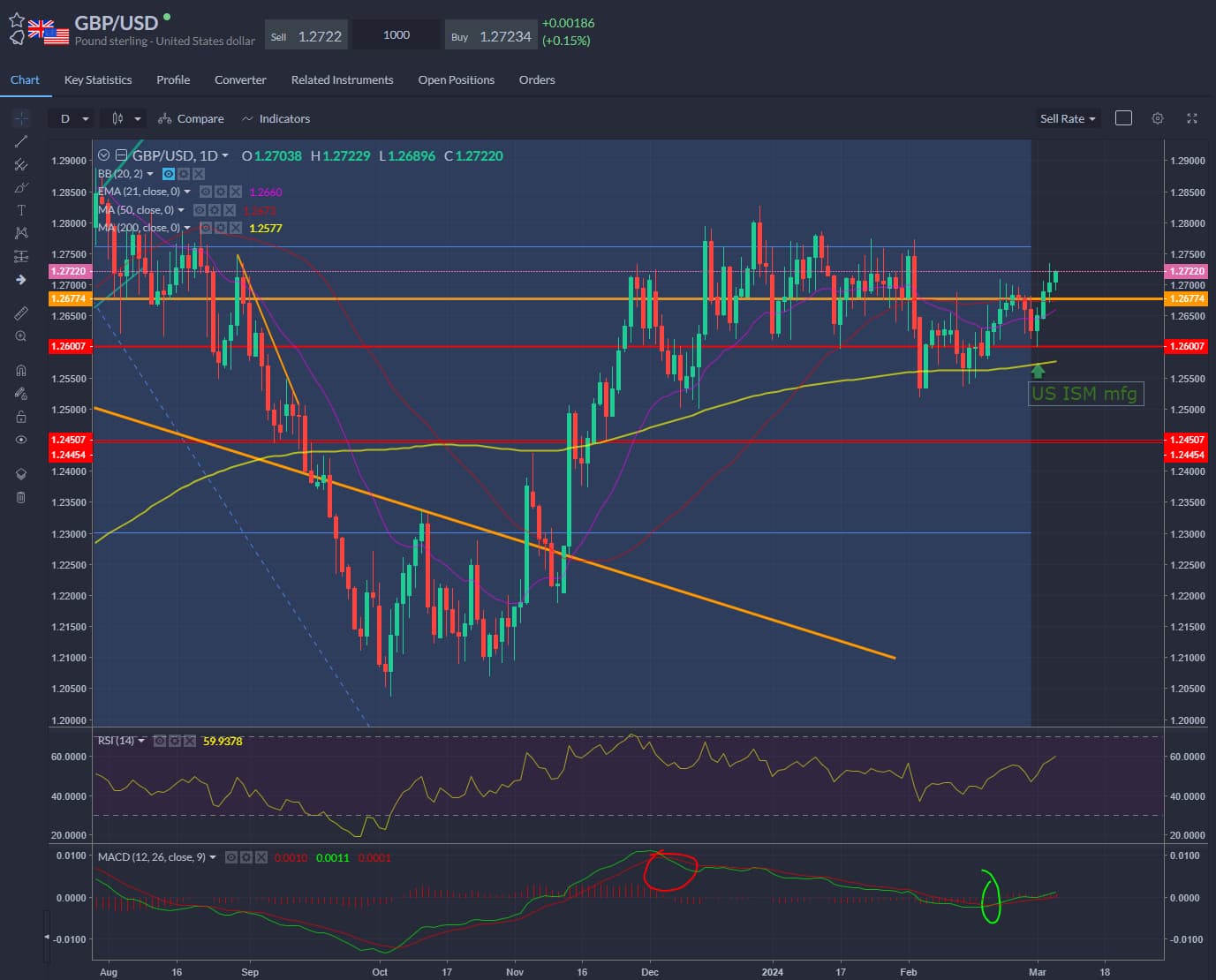Select the text annotation tool
This screenshot has height=980, width=1216.
pyautogui.click(x=21, y=210)
